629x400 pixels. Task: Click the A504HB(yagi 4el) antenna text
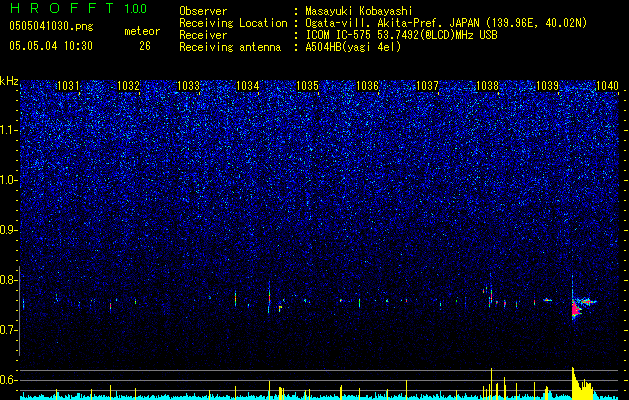(x=353, y=47)
